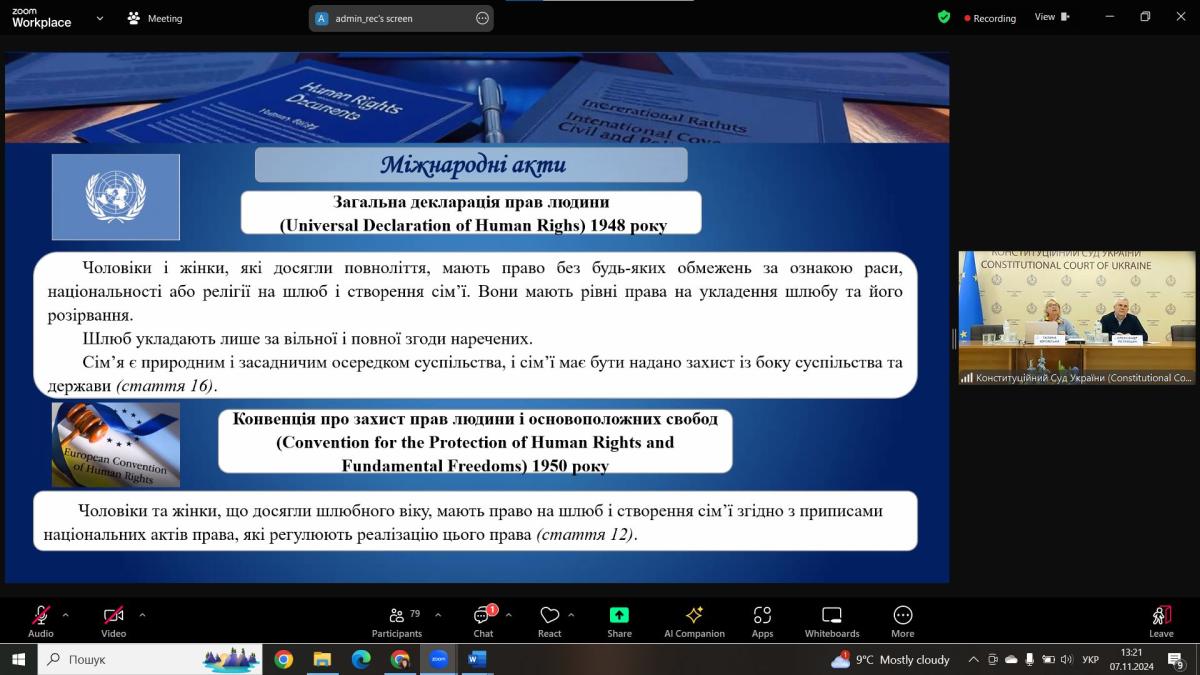Select the Constitutional Court speaker video thumbnail
This screenshot has width=1200, height=675.
pos(1077,318)
